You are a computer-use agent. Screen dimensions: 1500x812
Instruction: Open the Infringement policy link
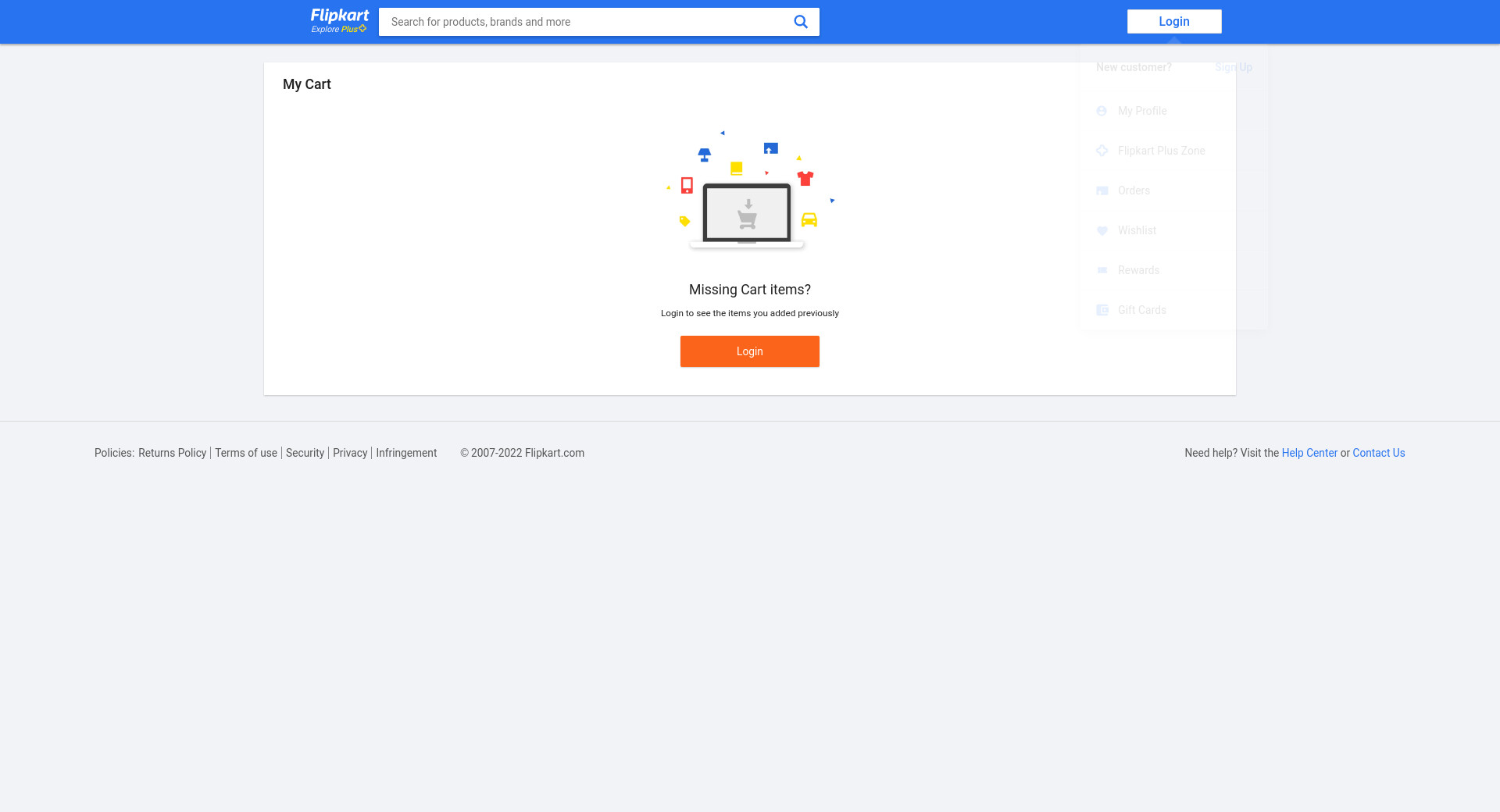406,453
